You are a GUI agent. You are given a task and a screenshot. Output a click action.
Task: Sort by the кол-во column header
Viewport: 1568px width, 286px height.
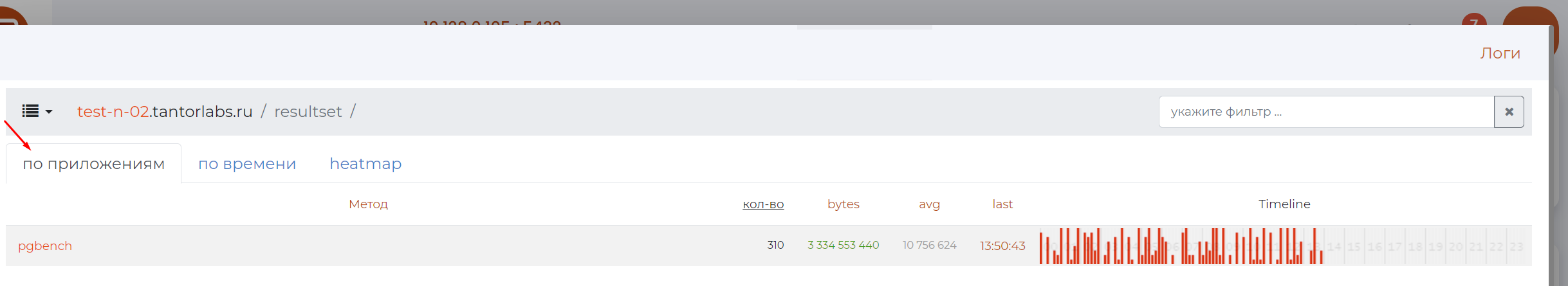click(763, 204)
